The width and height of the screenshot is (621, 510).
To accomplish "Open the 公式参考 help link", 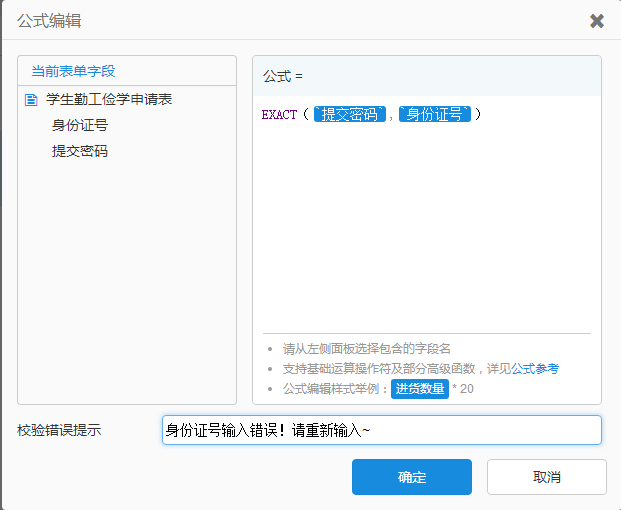I will (x=535, y=369).
